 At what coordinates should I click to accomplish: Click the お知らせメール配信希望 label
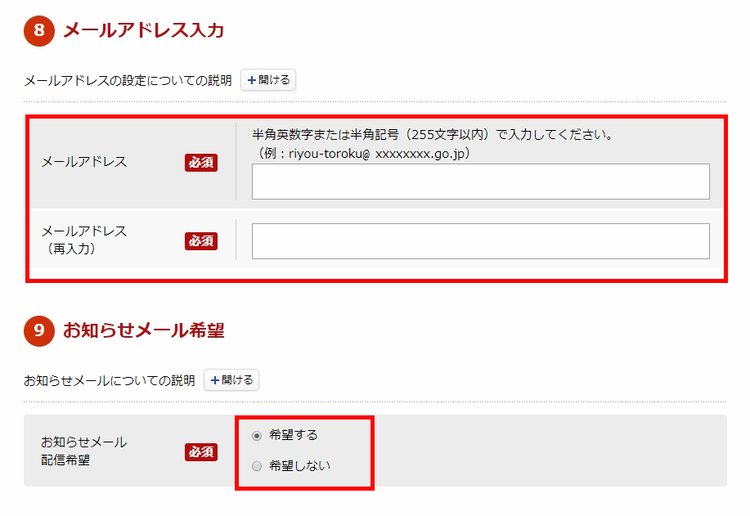coord(84,451)
